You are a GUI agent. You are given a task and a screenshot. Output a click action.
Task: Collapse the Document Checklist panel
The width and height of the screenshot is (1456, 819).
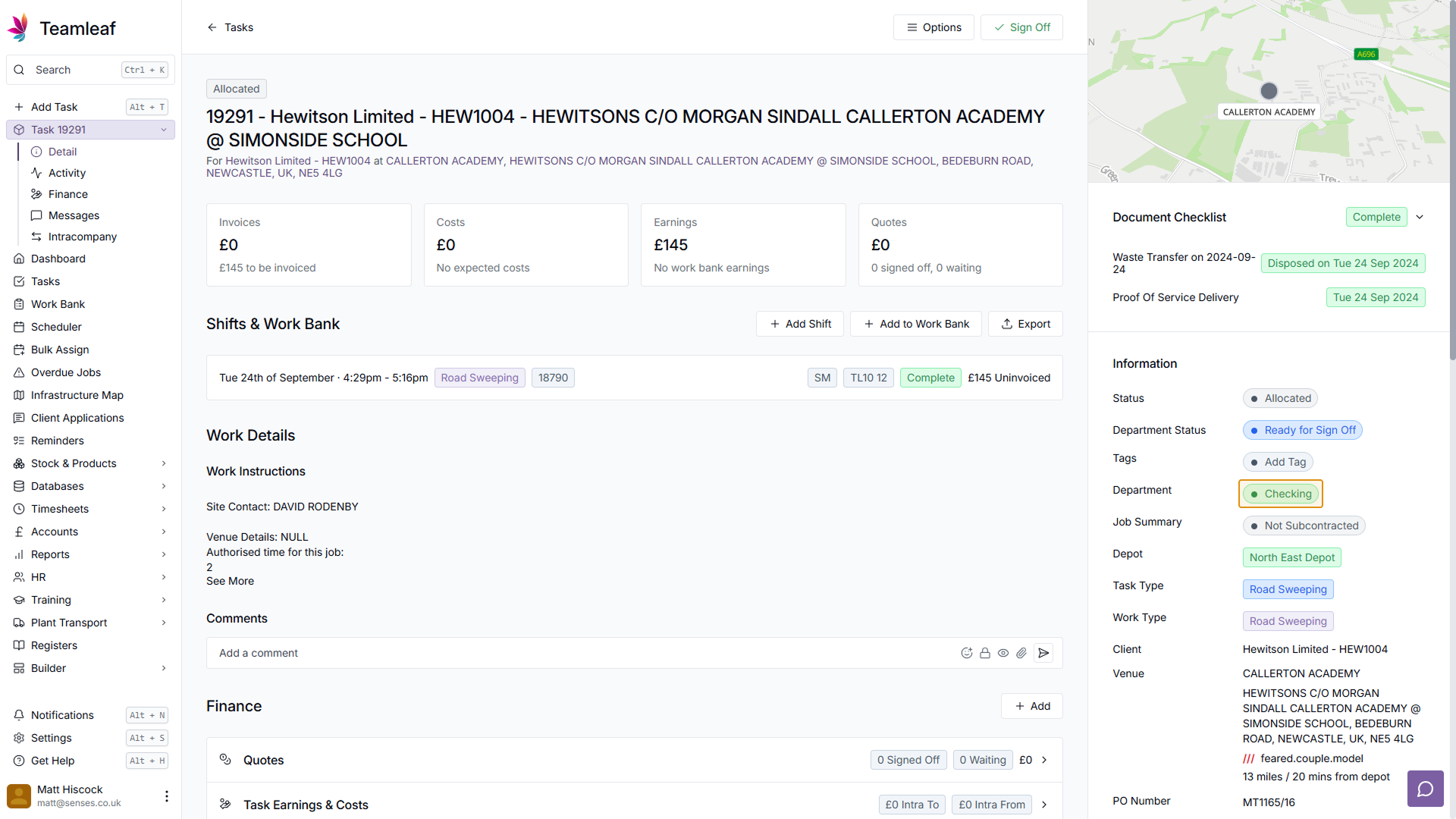point(1420,217)
